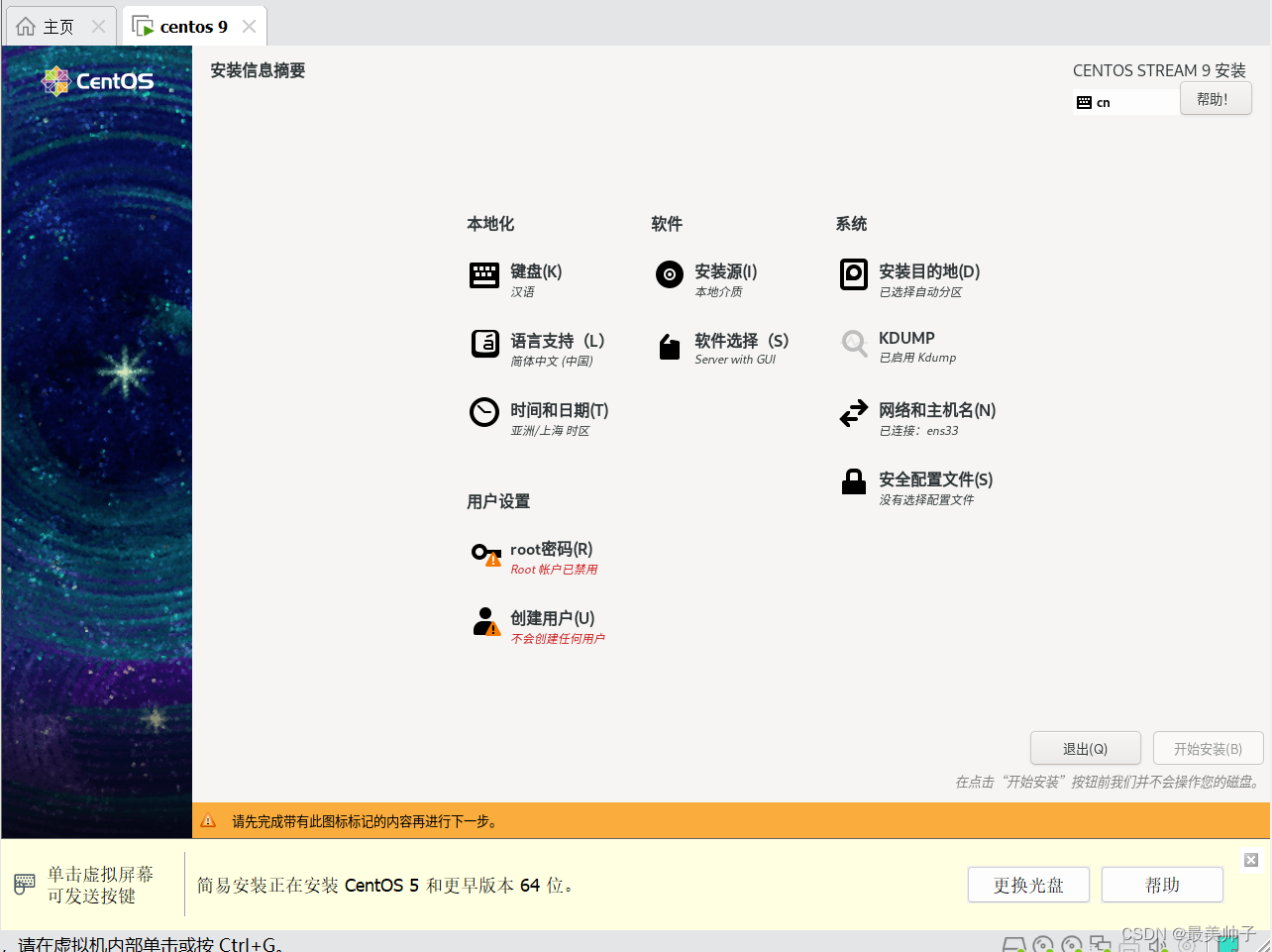Screen dimensions: 1272x952
Task: Click the orange warning message text
Action: (x=368, y=821)
